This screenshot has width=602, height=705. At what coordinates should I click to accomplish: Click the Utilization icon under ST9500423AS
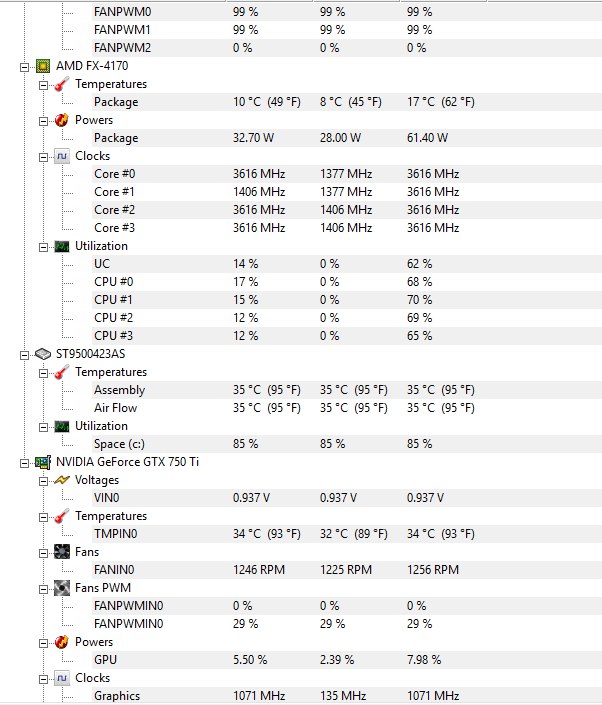pyautogui.click(x=62, y=426)
